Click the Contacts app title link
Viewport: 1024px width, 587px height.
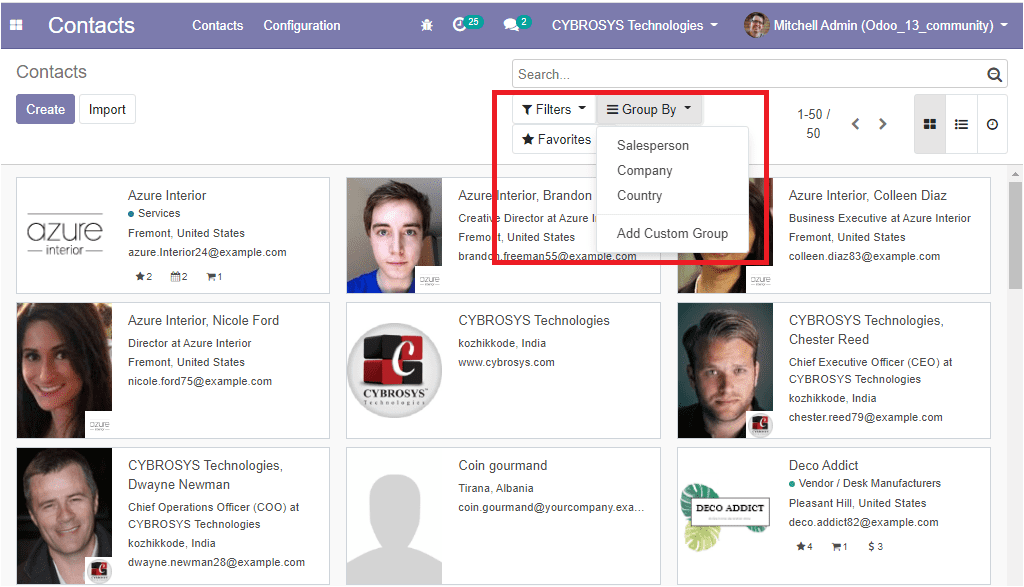91,25
